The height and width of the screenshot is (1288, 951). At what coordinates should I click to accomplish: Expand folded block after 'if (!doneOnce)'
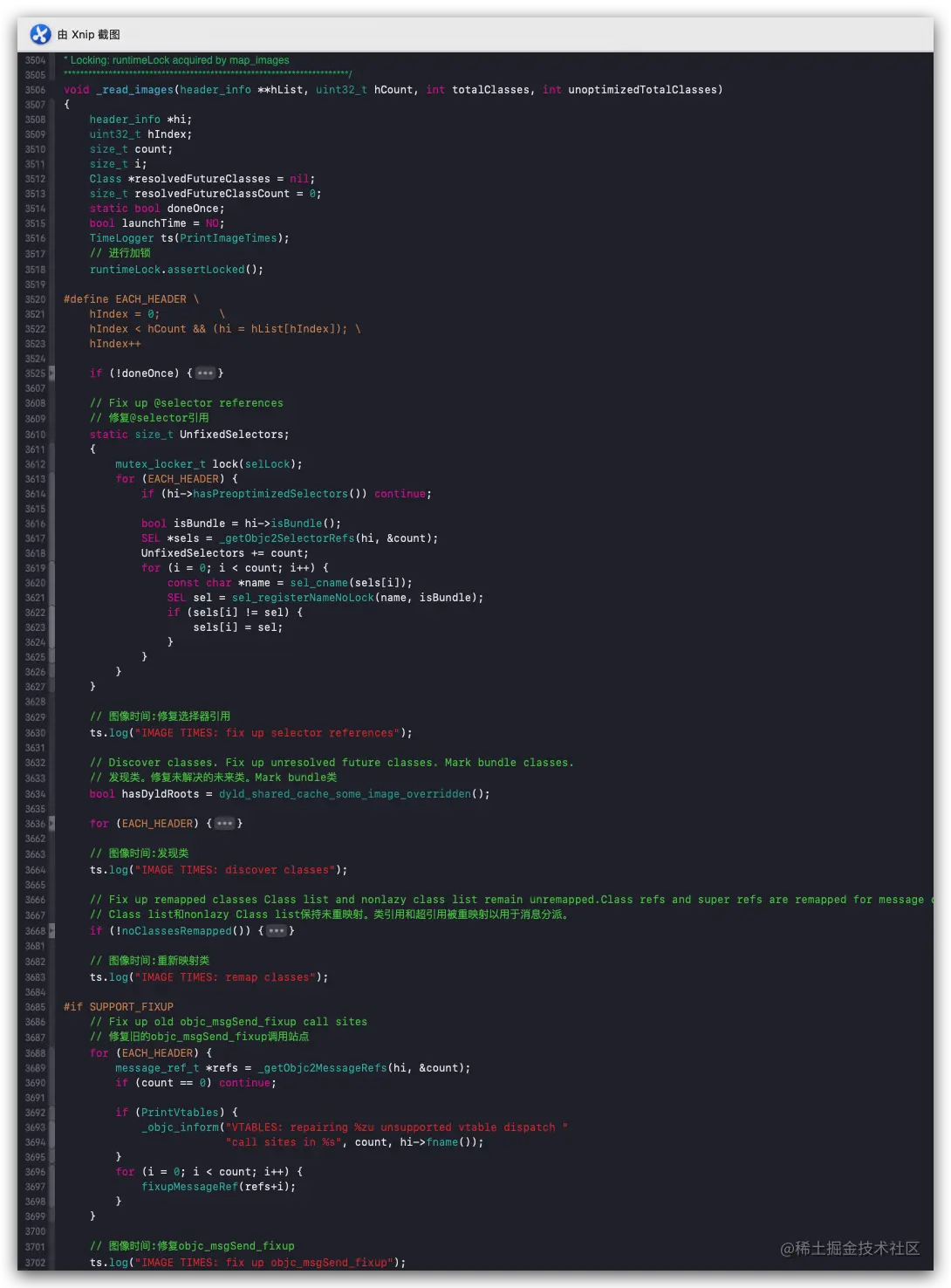click(x=205, y=373)
